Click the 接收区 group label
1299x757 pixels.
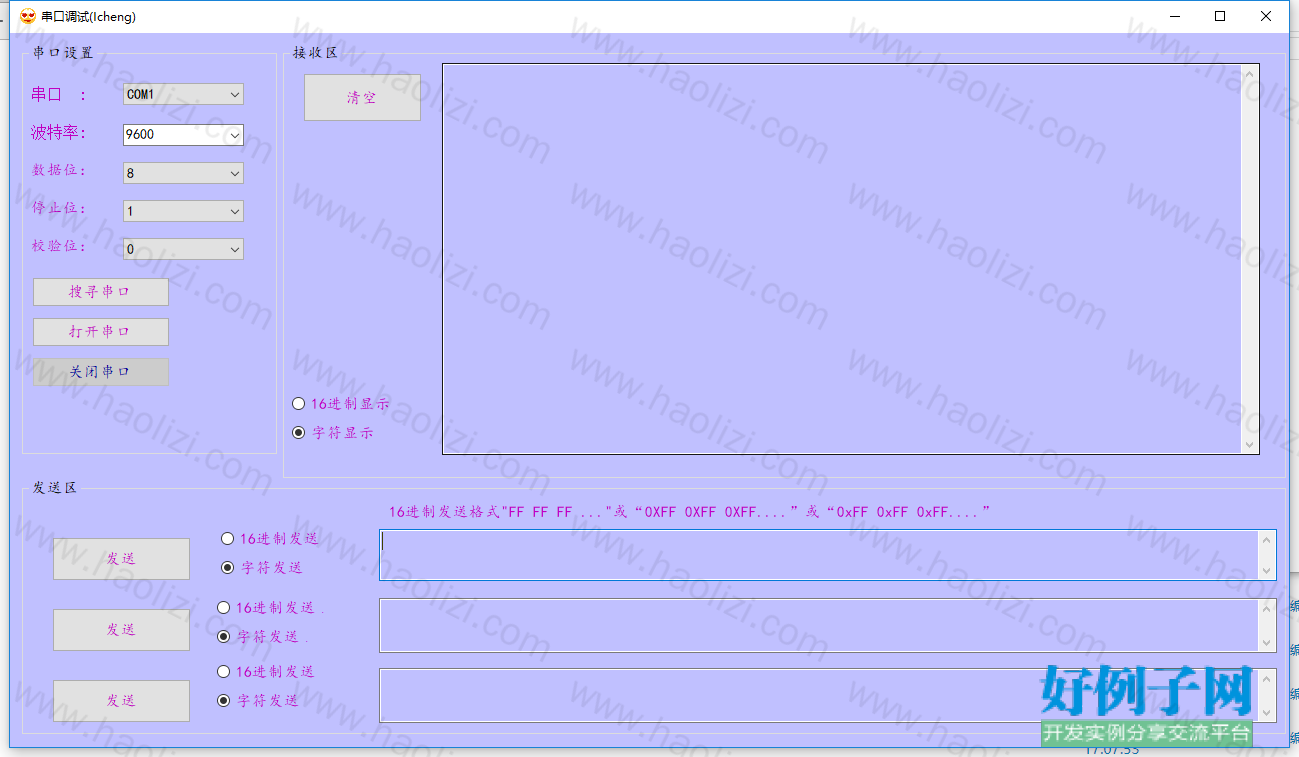click(315, 53)
